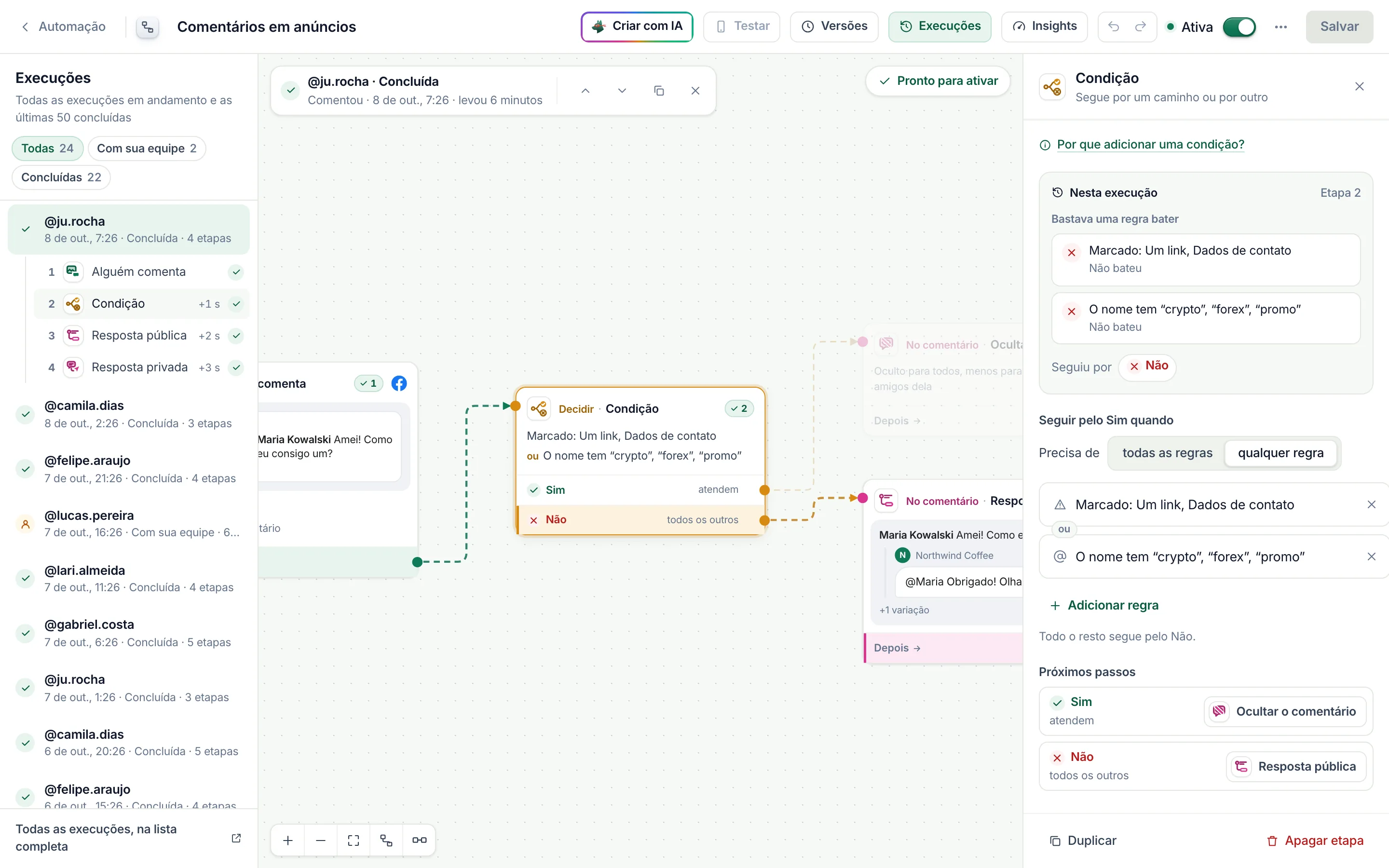Filter executions by Todas 24
The height and width of the screenshot is (868, 1389).
(x=48, y=148)
